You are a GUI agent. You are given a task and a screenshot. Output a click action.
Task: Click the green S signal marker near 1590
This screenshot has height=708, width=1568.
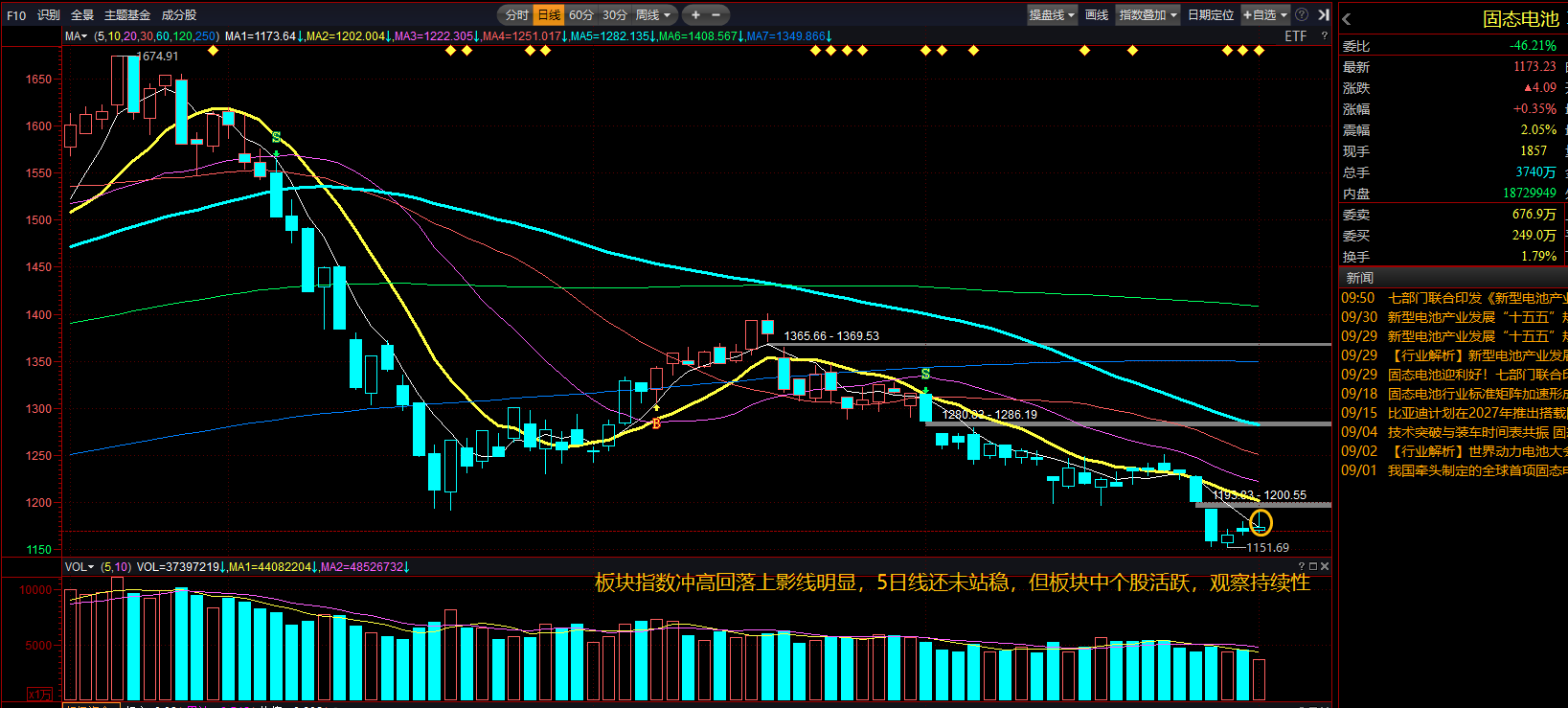tap(276, 138)
